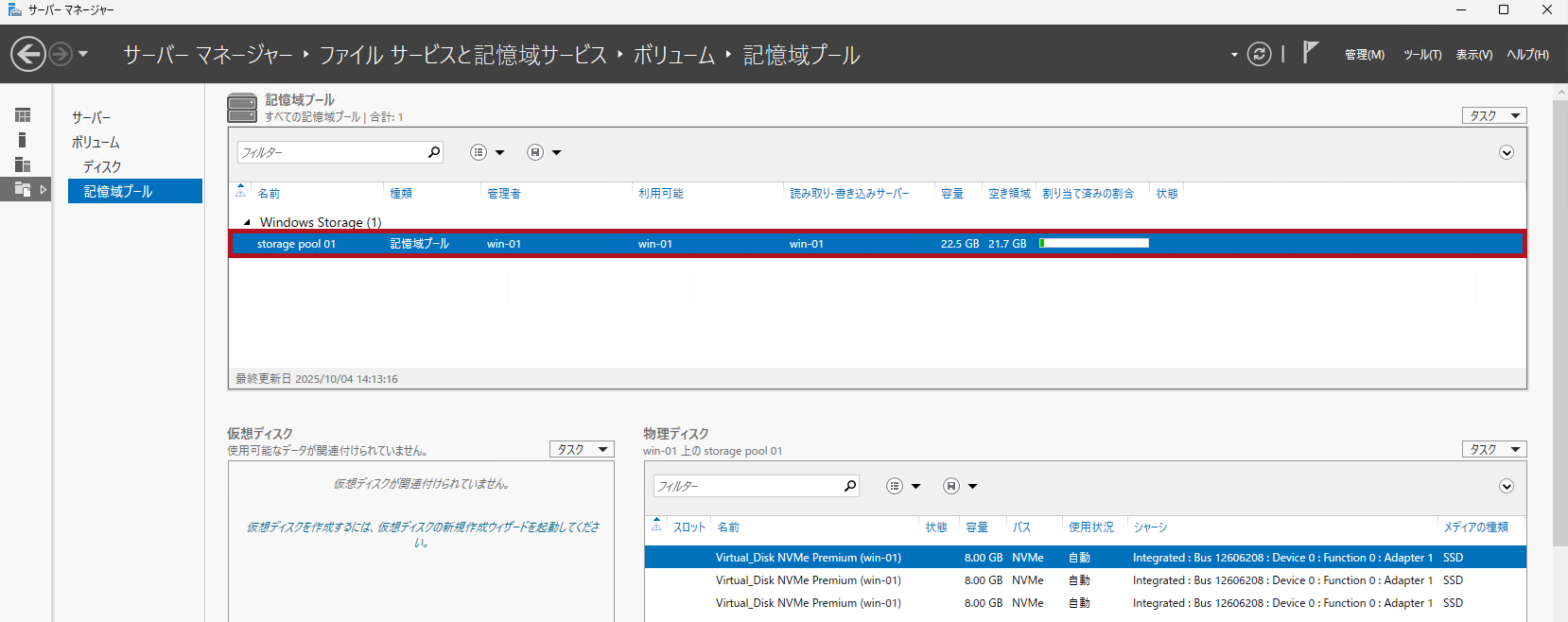Open the 管理(M) menu
Screen dimensions: 1568x622
[x=1364, y=55]
